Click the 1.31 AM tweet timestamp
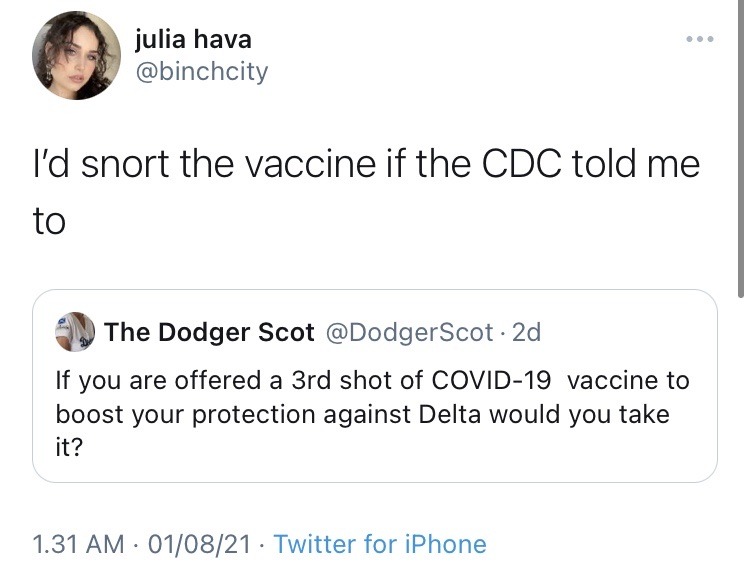This screenshot has height=567, width=750. pyautogui.click(x=78, y=545)
